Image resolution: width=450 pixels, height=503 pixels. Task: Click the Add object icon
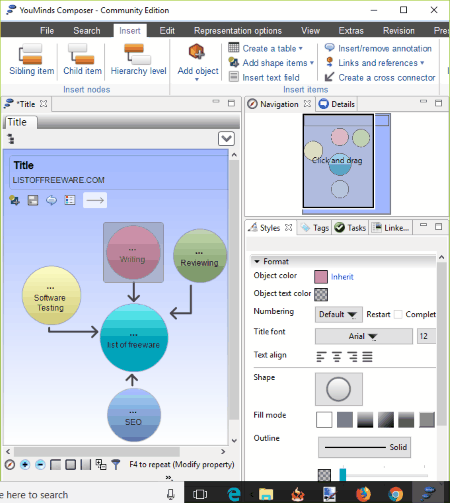coord(197,52)
